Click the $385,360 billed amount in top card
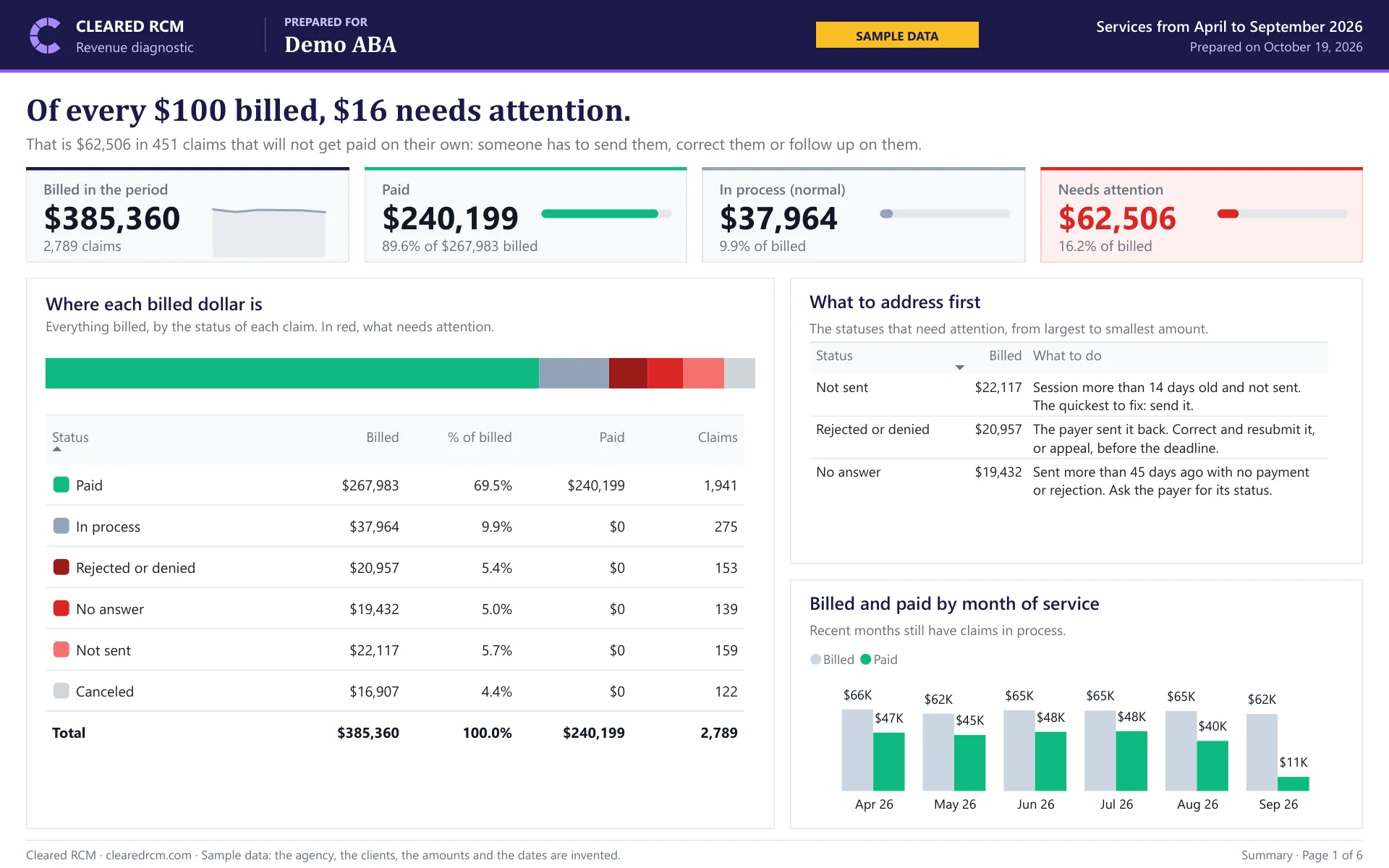 coord(112,218)
